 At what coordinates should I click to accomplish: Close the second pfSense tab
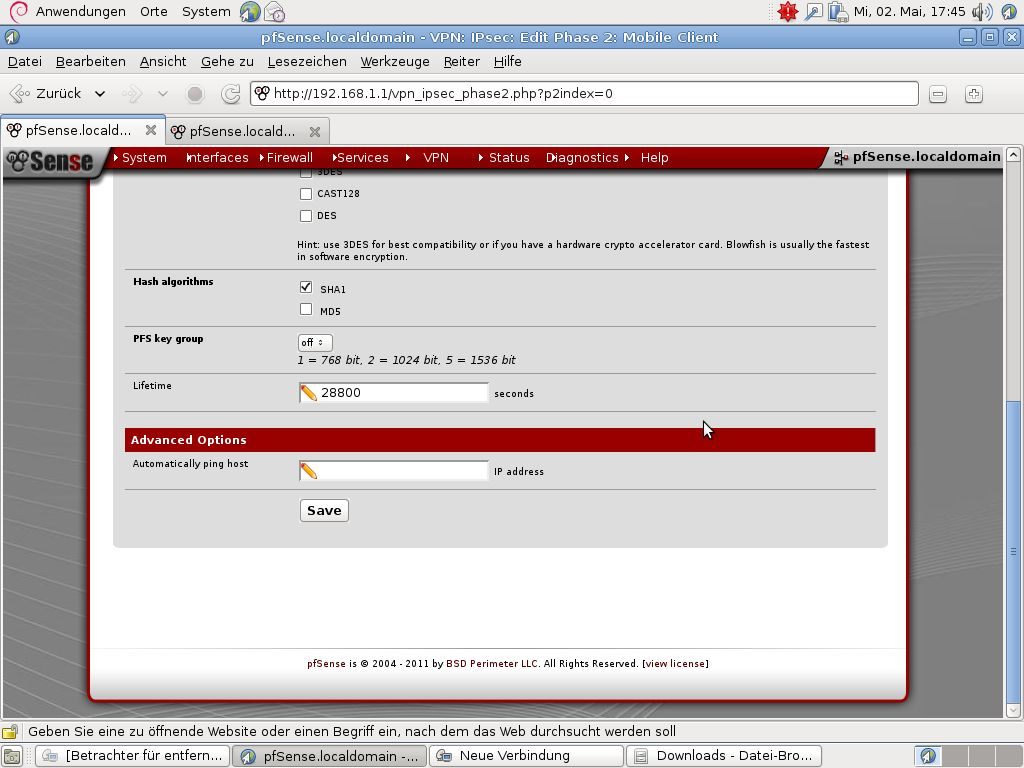315,131
